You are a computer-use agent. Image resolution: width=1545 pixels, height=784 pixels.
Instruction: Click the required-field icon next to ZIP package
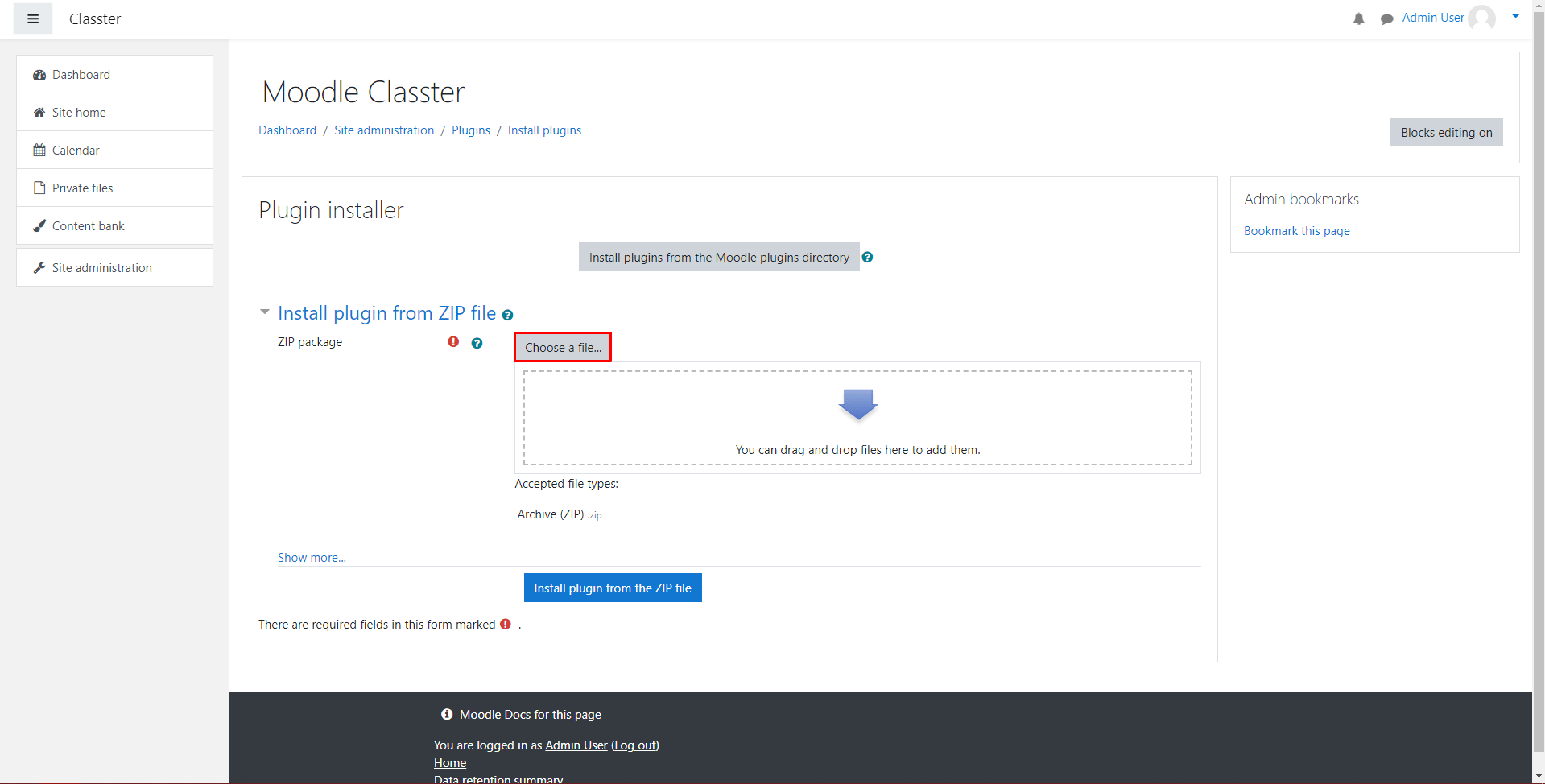tap(453, 342)
